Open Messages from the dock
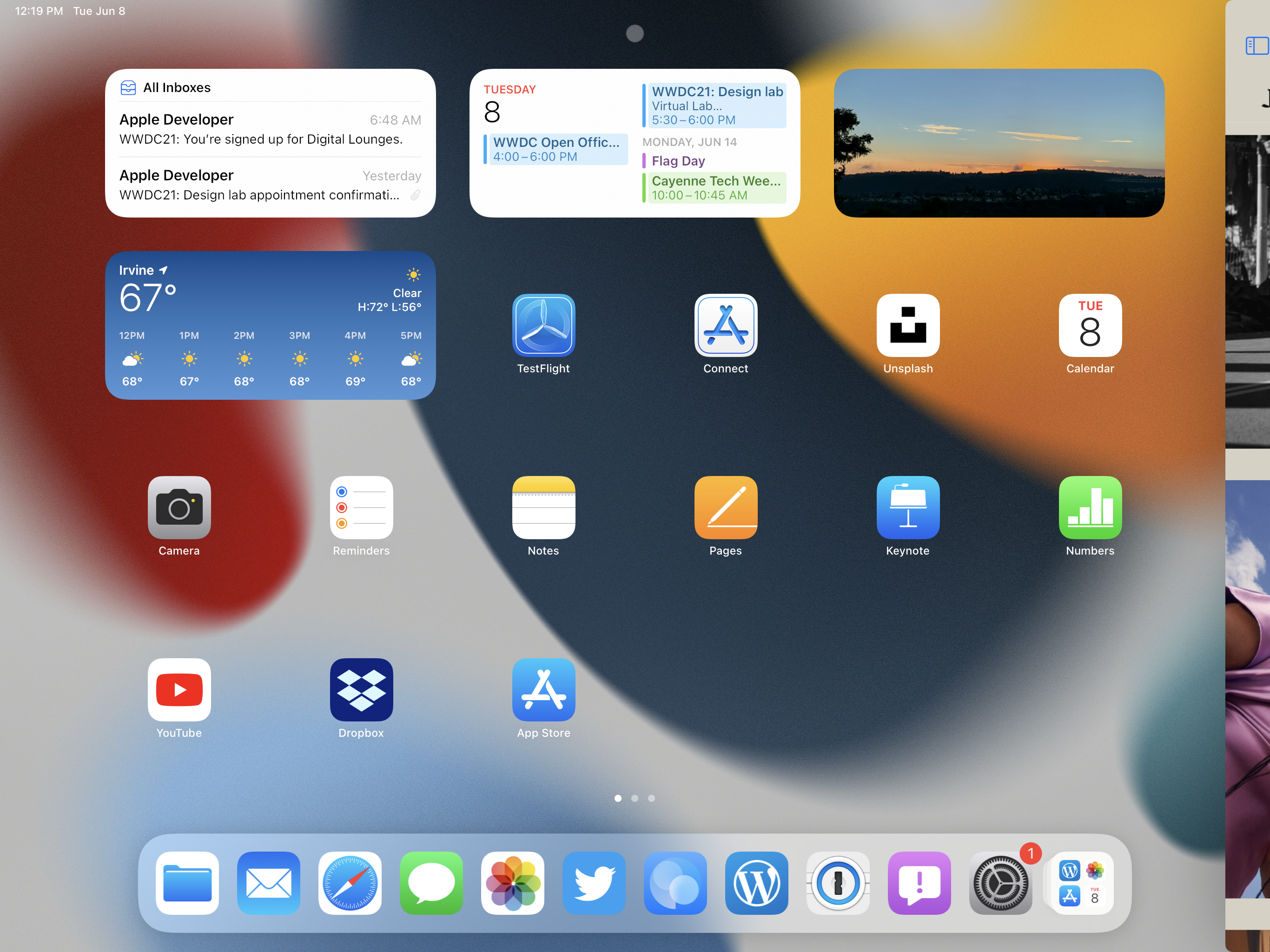Screen dimensions: 1270x952 pos(431,883)
